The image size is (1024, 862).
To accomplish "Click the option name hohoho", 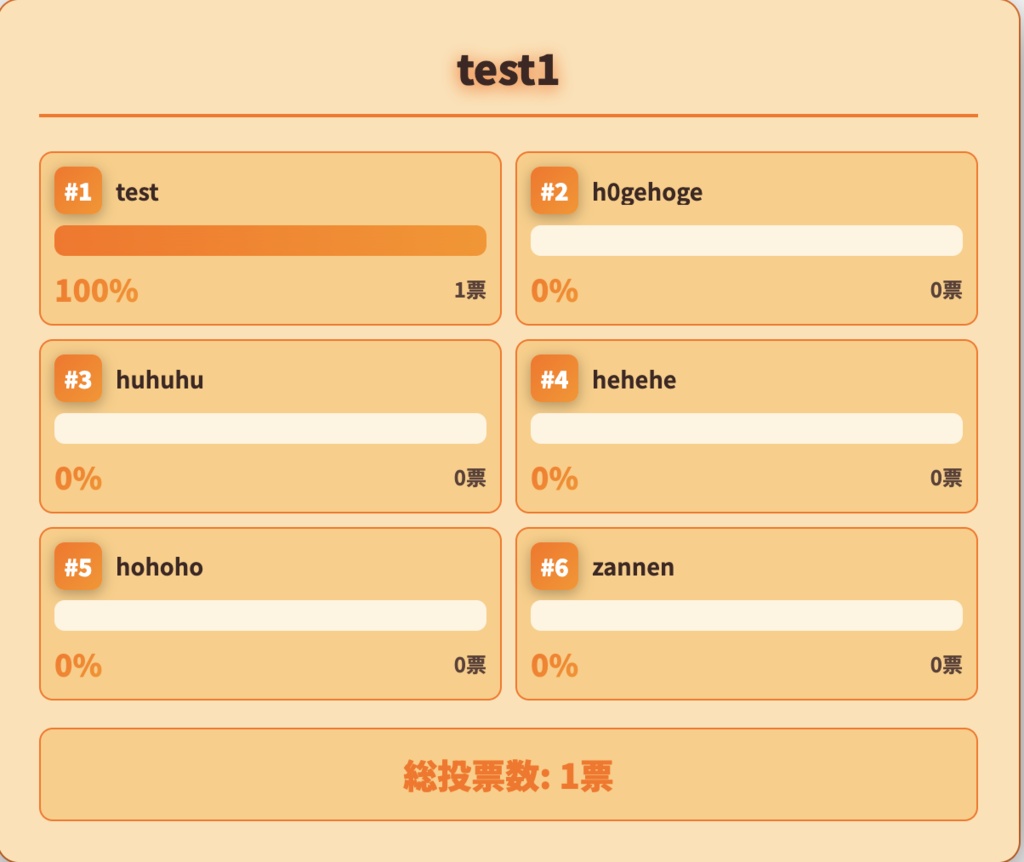I will 159,567.
